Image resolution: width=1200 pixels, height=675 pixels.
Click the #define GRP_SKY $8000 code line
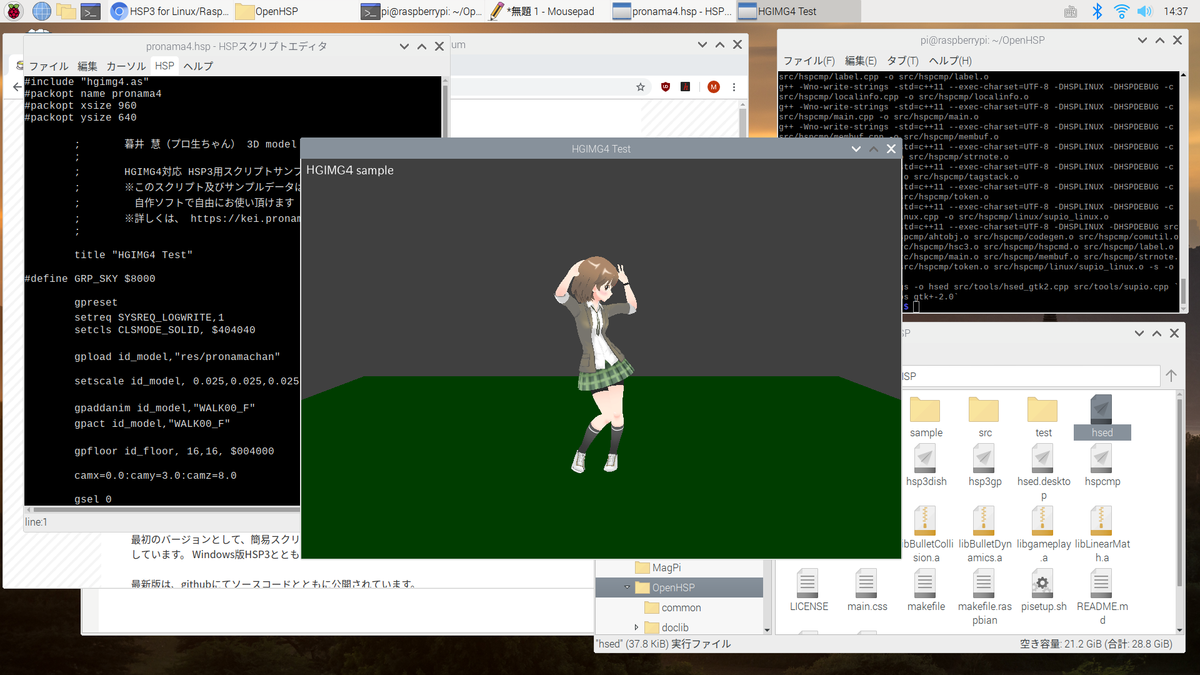coord(90,279)
